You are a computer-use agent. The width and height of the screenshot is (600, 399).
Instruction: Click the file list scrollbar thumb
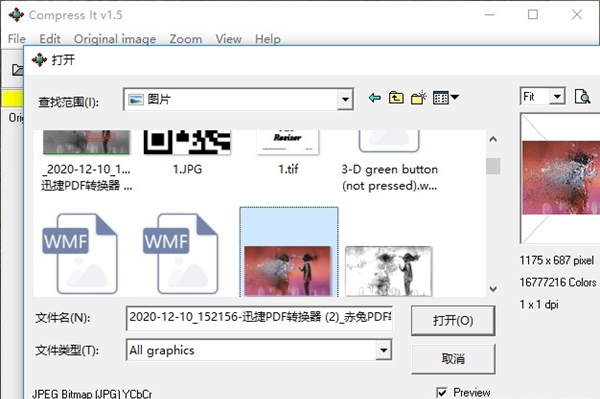pos(493,166)
